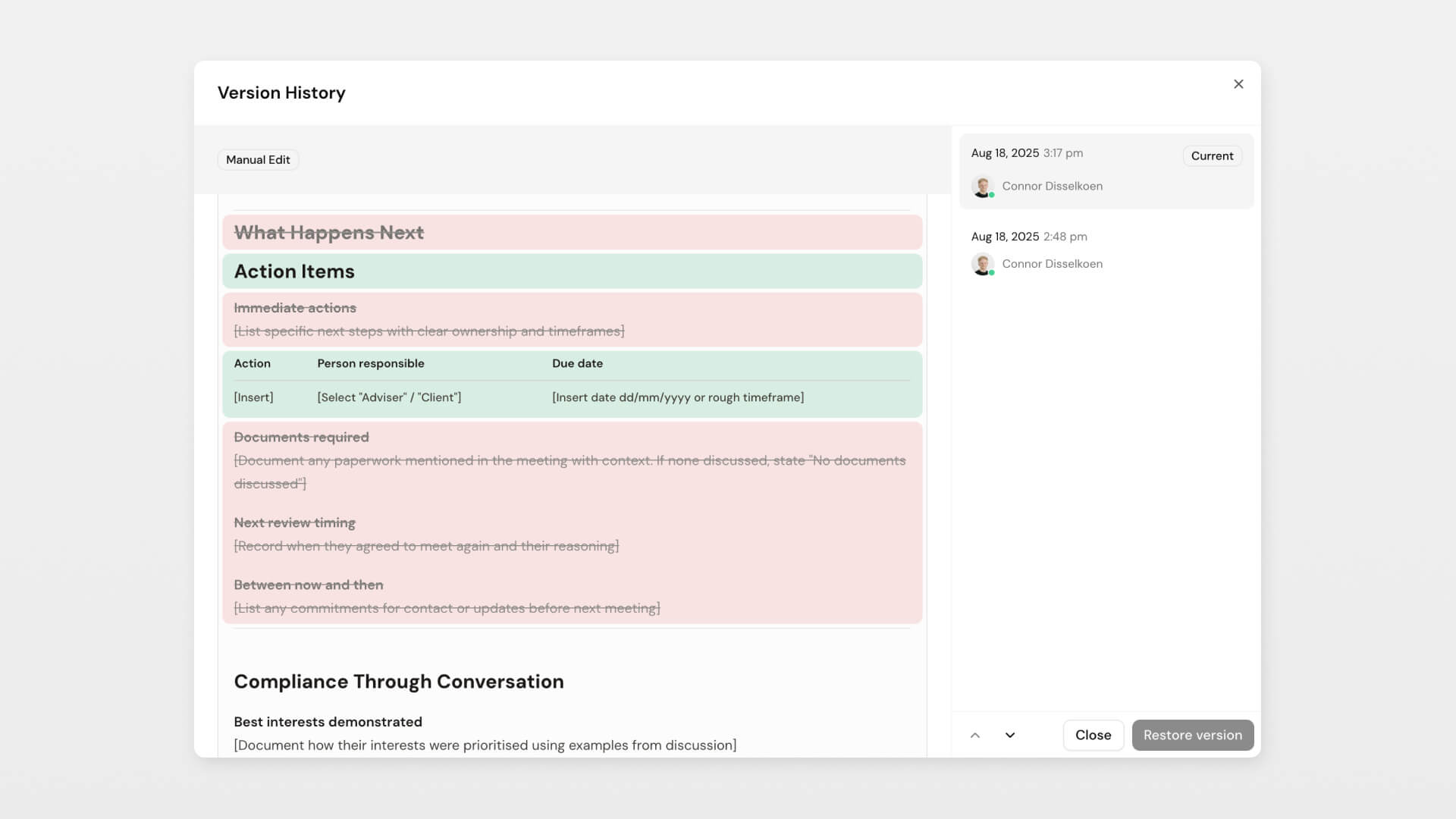This screenshot has height=819, width=1456.
Task: Click the Restore version button
Action: [x=1192, y=735]
